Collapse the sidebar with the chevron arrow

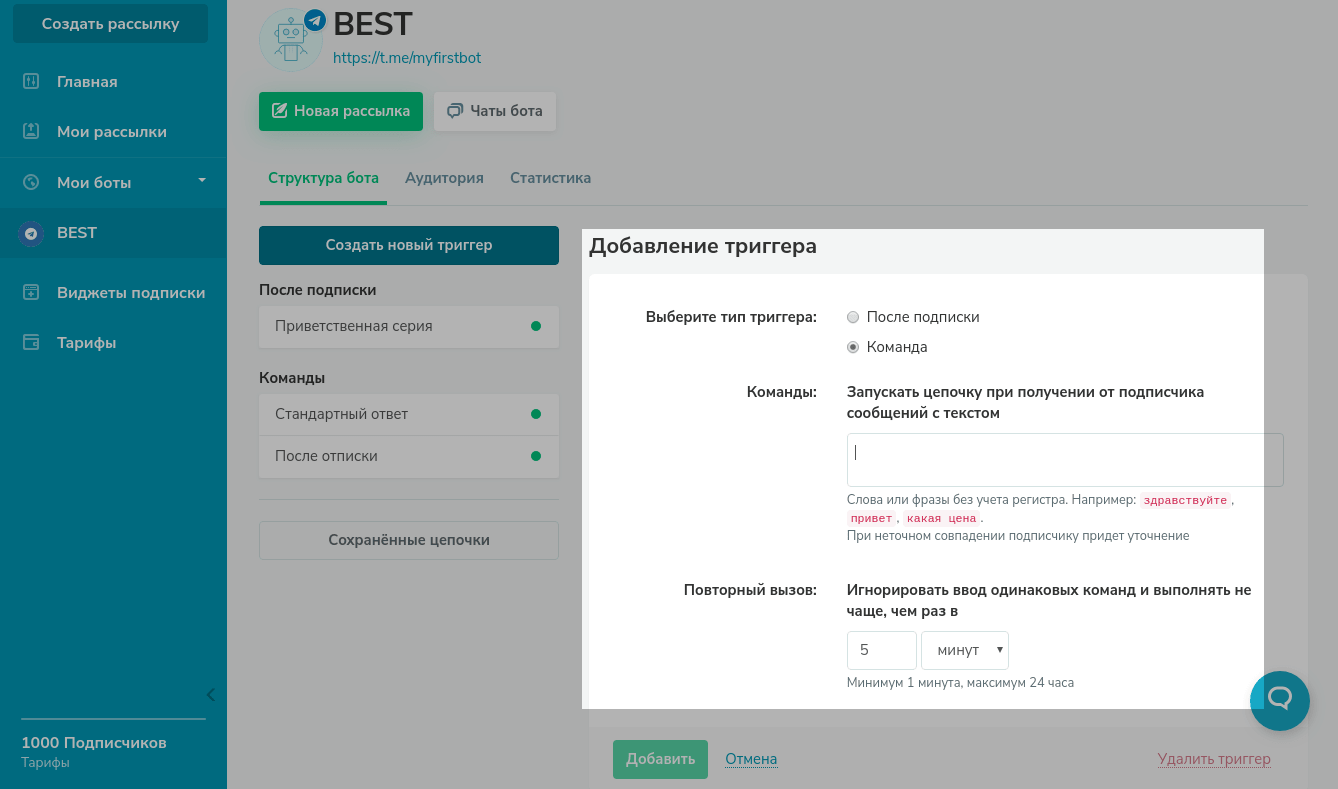point(210,695)
